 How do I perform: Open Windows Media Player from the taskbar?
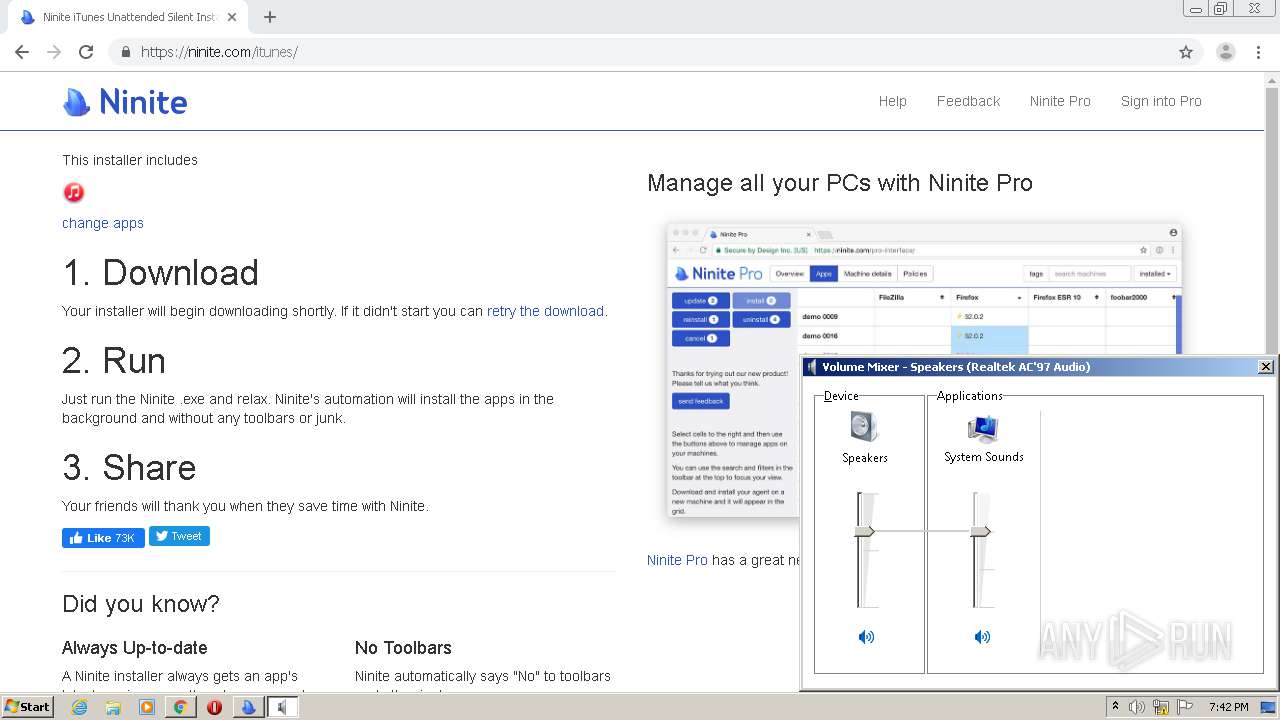point(147,707)
